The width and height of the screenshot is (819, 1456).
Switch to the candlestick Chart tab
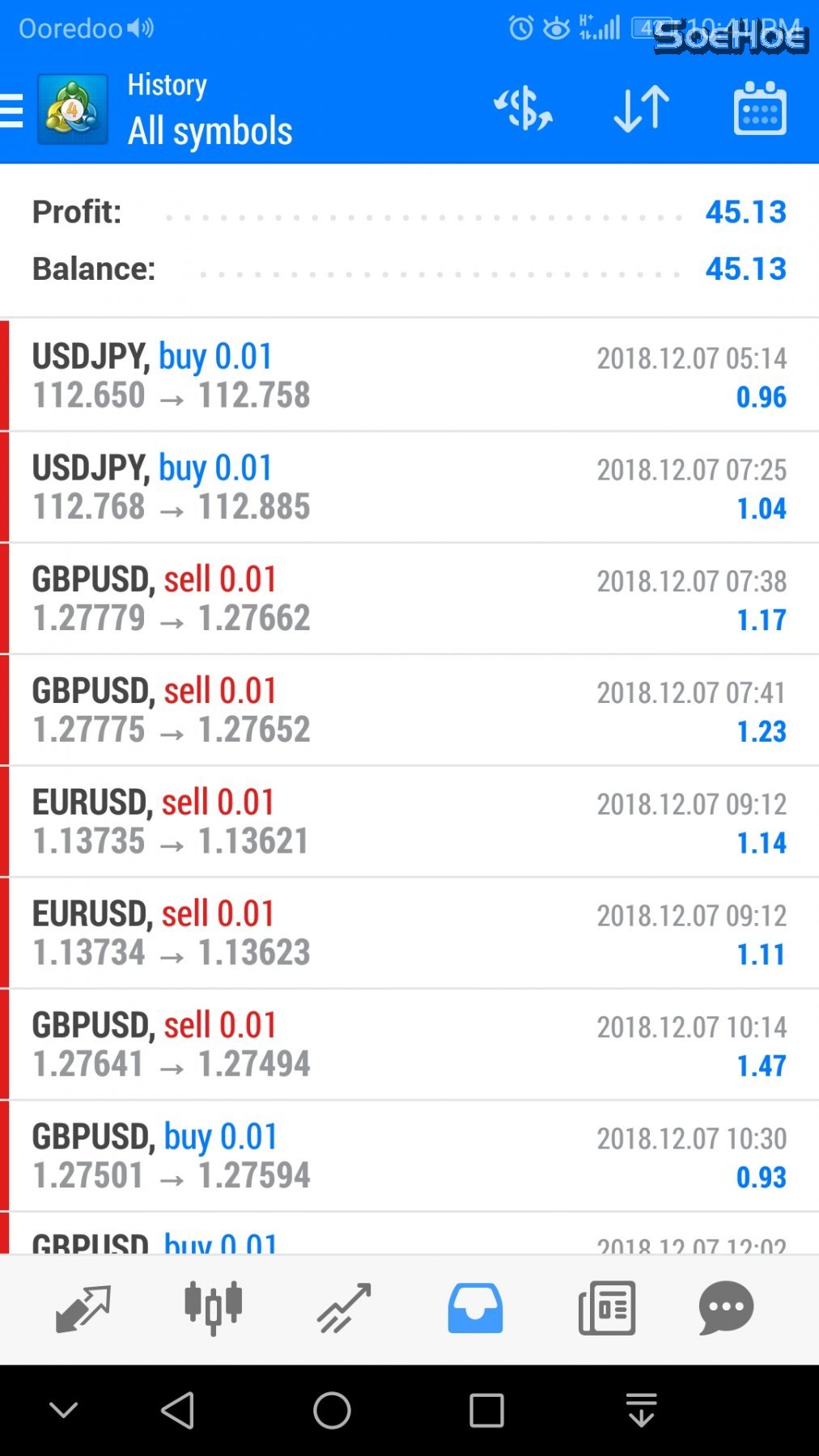point(213,1308)
